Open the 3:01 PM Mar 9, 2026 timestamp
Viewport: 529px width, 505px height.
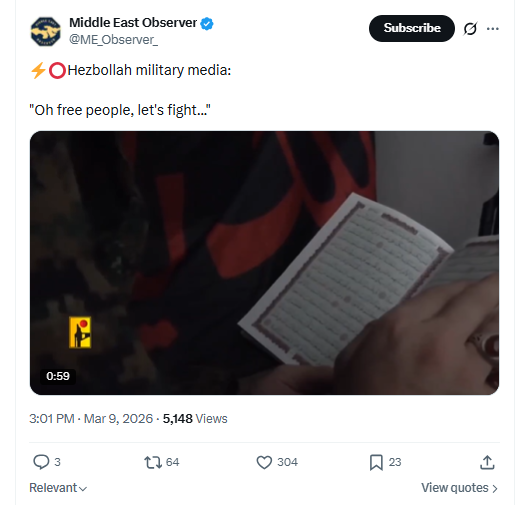click(91, 419)
